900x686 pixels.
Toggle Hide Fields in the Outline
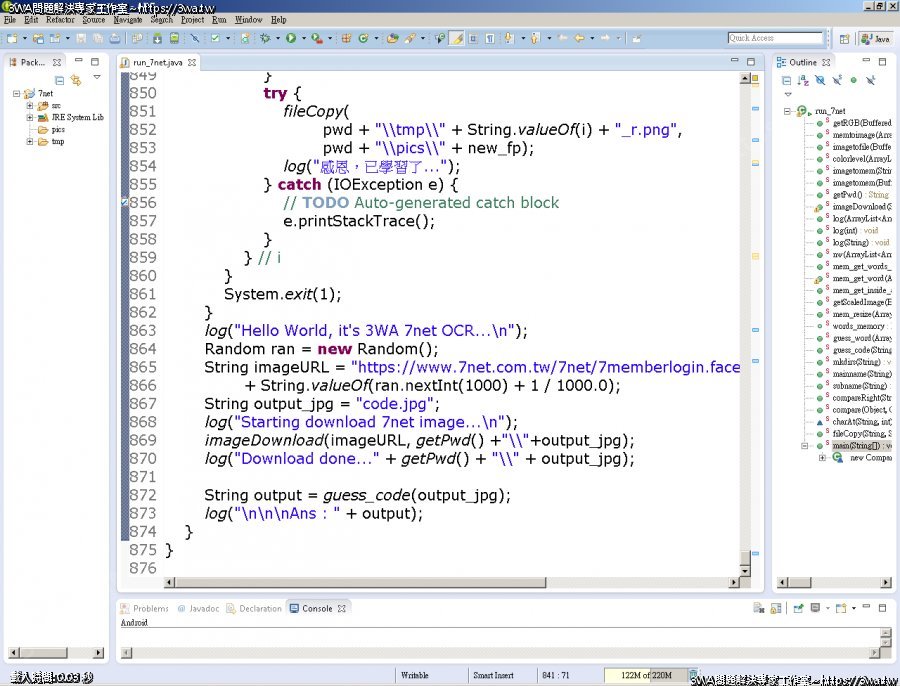tap(820, 80)
